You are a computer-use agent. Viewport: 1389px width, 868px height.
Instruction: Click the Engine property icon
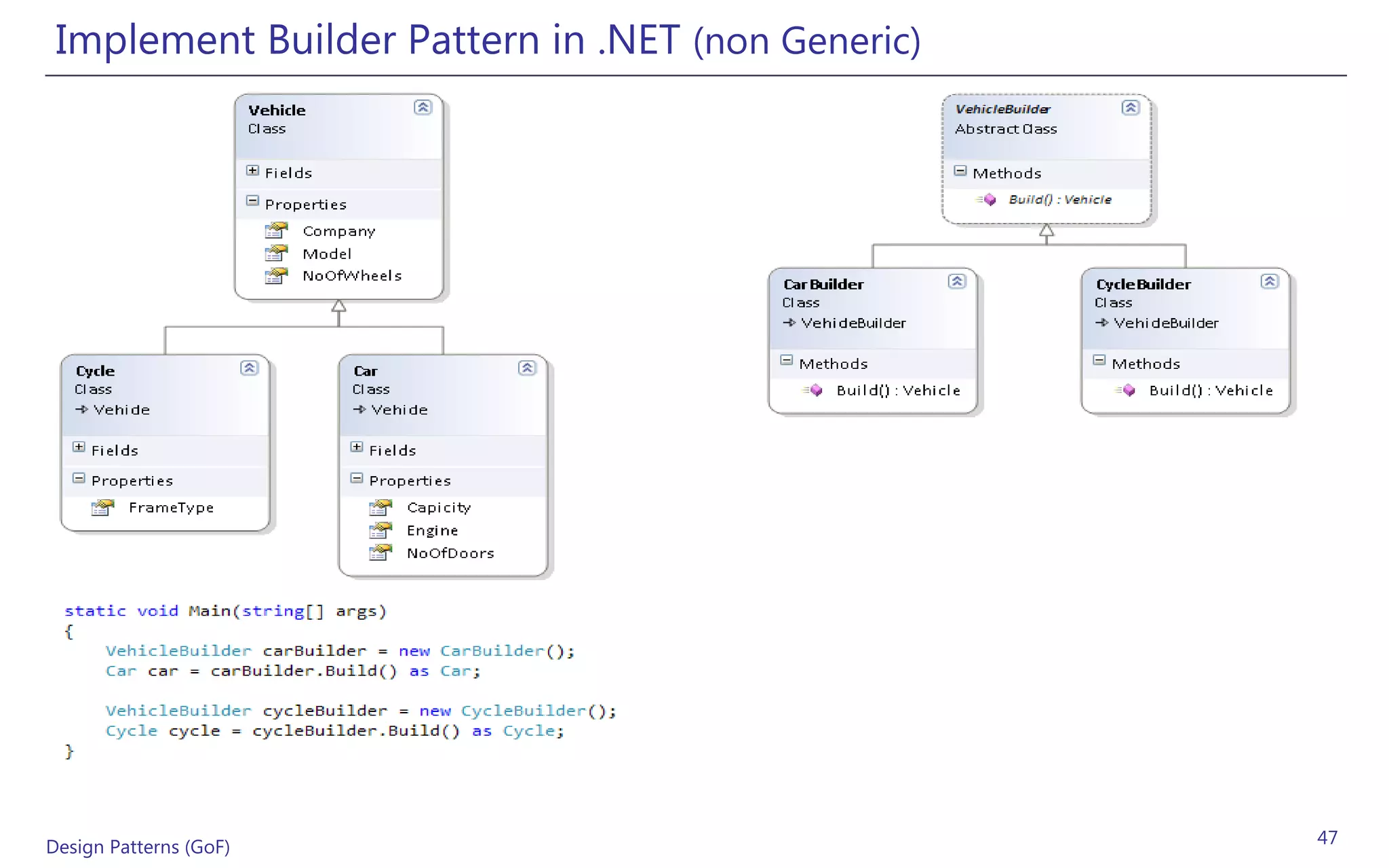tap(380, 530)
